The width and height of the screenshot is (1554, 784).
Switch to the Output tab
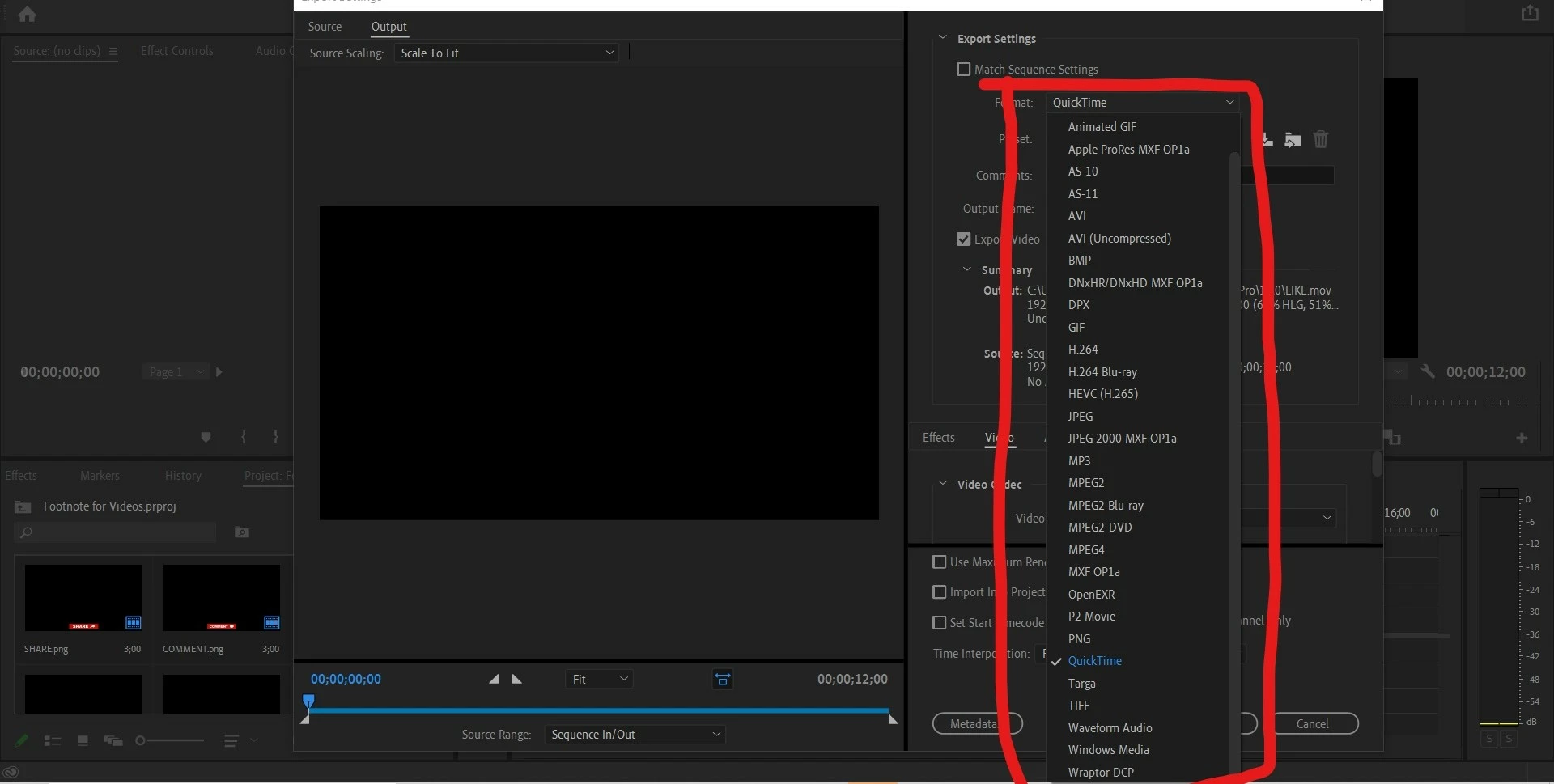pyautogui.click(x=388, y=27)
